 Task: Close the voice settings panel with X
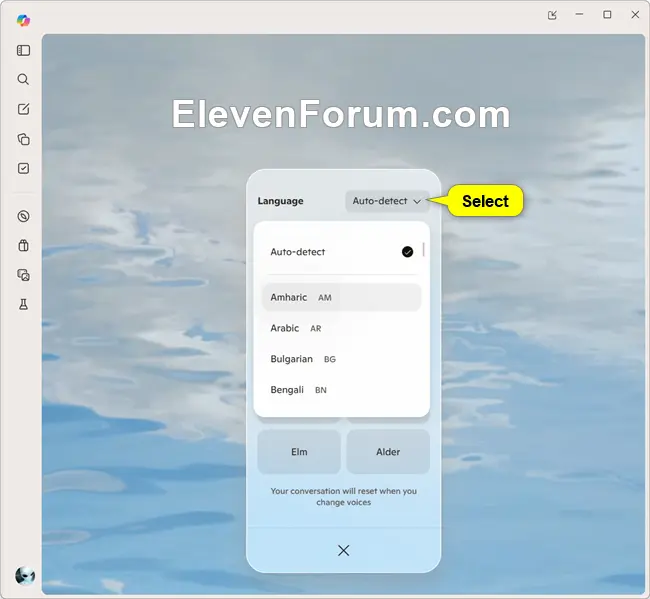click(343, 550)
